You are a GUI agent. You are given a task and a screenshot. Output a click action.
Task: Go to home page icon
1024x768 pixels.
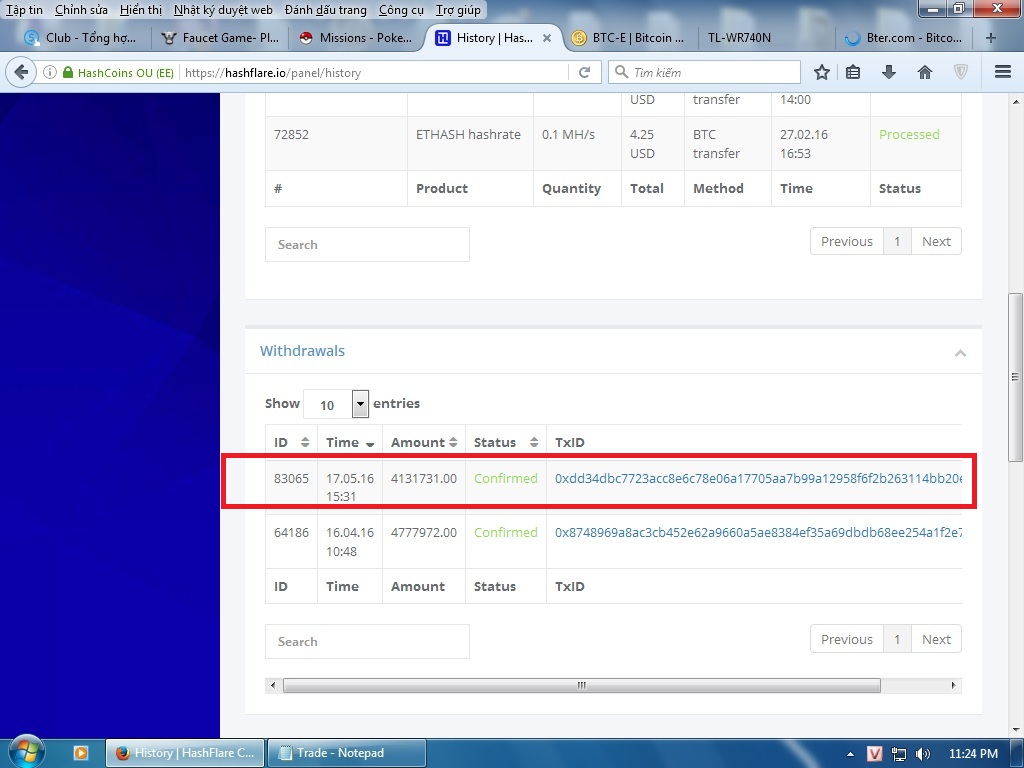click(x=925, y=72)
